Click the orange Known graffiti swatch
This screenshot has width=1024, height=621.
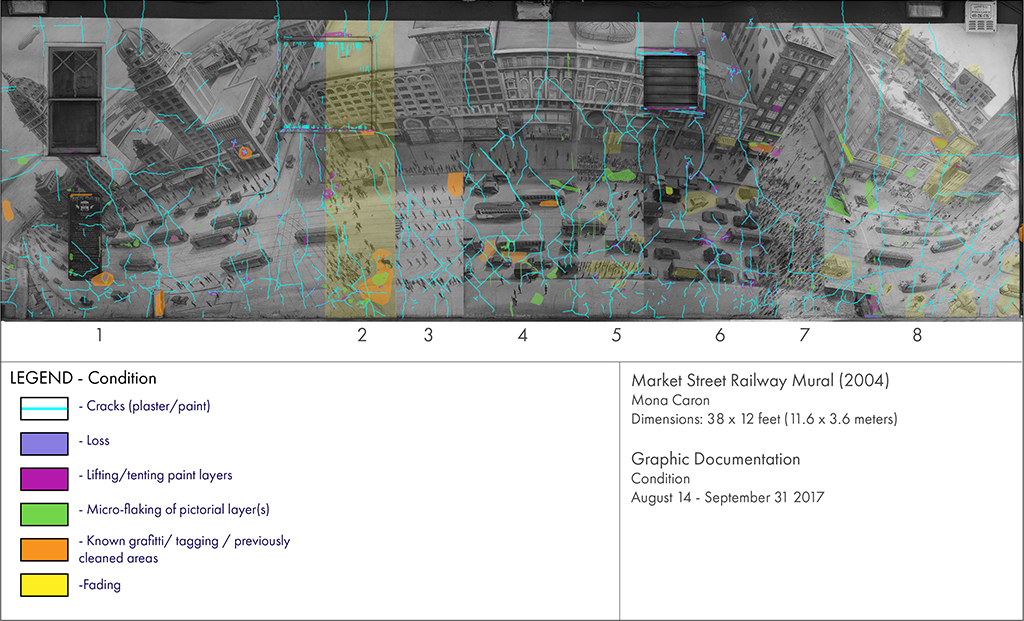click(45, 549)
